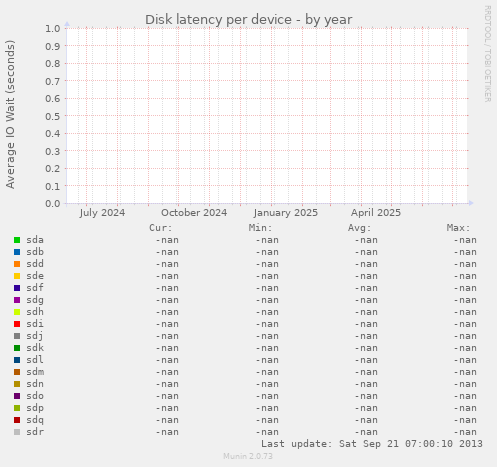Select the sdk legend label
Viewport: 497px width, 467px height.
[x=35, y=348]
